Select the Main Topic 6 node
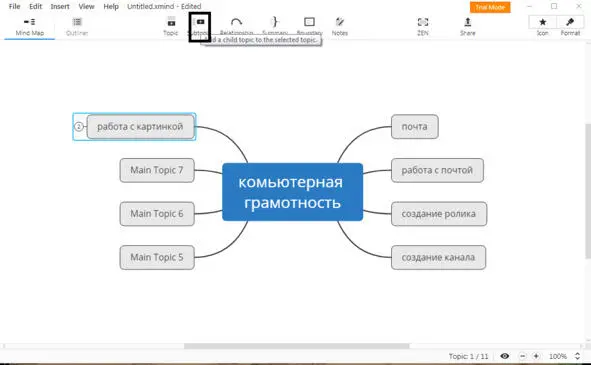Screen dimensions: 591x365 click(x=157, y=214)
